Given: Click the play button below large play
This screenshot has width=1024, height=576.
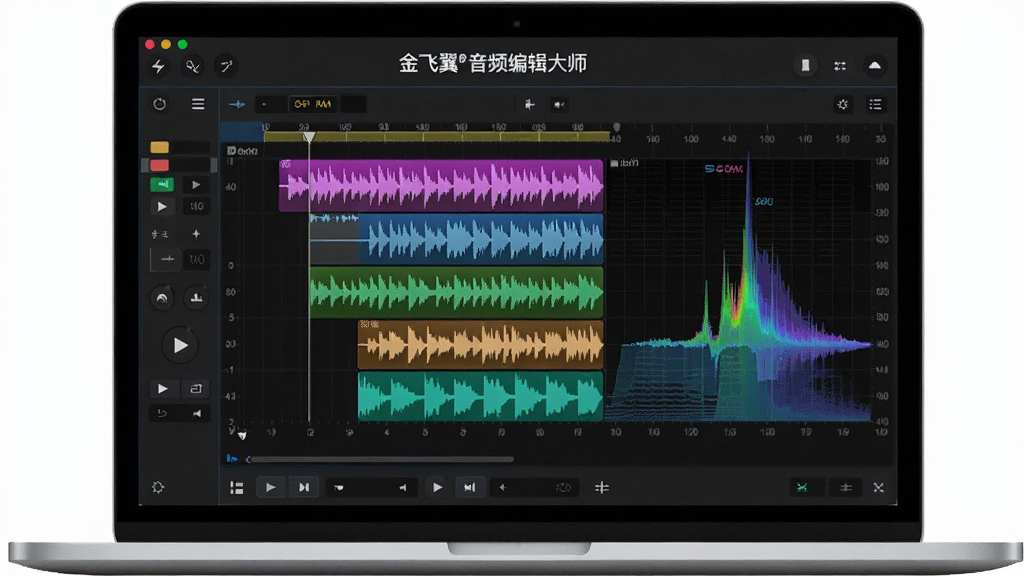Looking at the screenshot, I should pos(163,389).
